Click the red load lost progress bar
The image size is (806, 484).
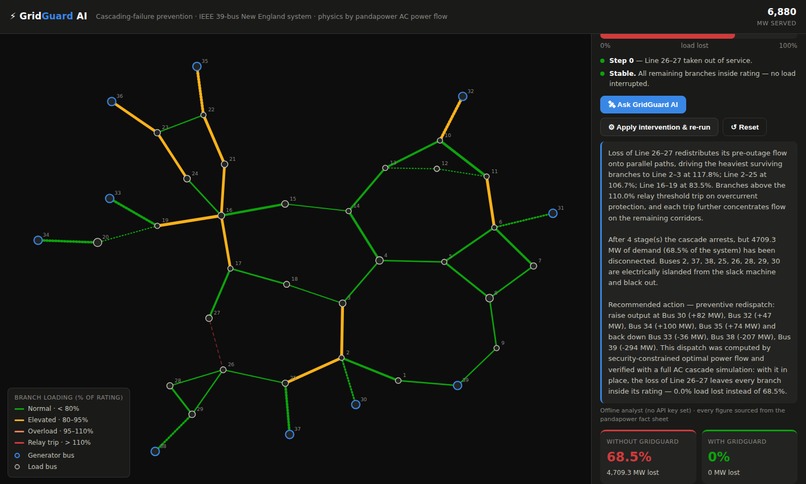pos(667,35)
